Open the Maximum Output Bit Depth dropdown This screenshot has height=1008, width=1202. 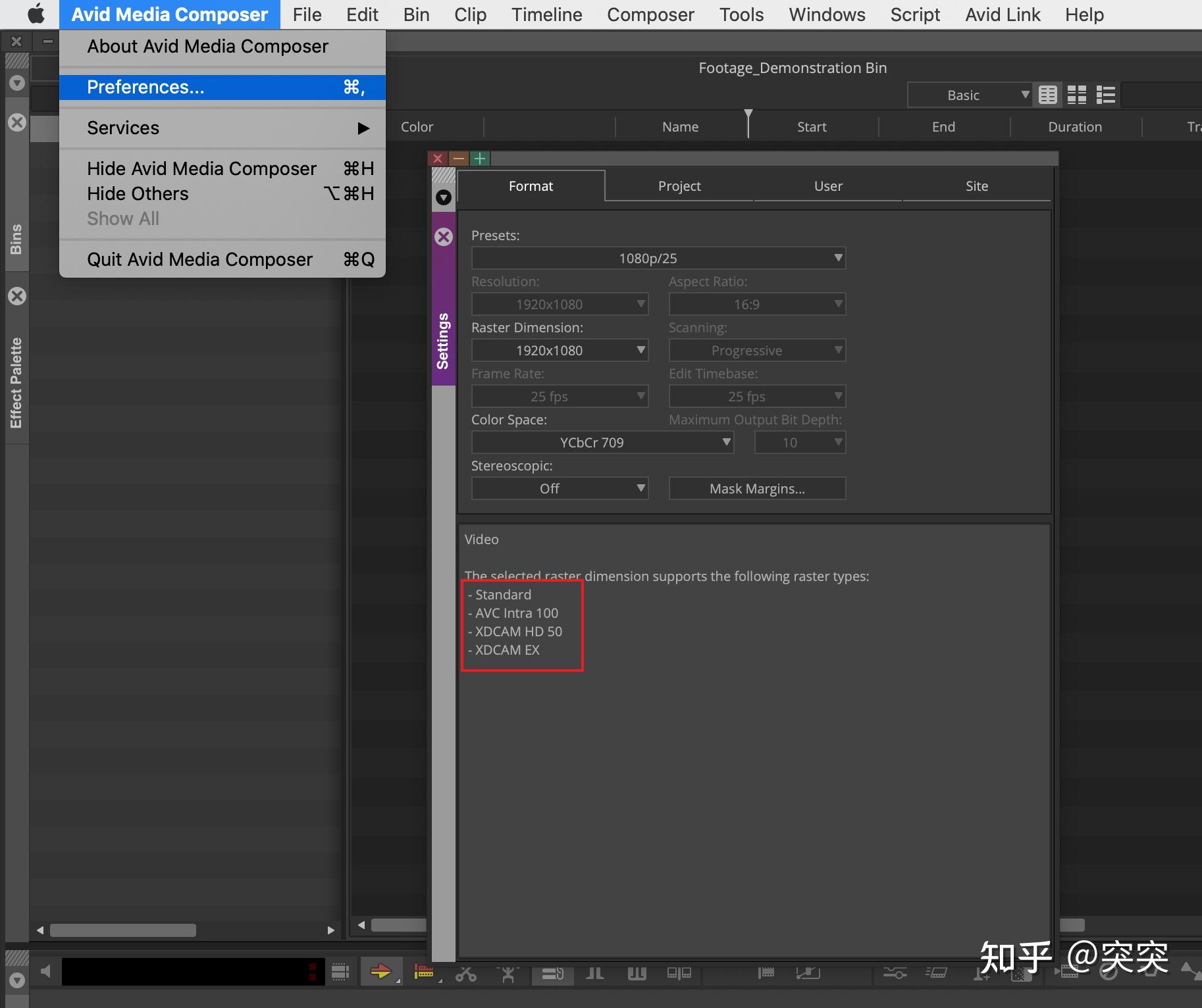tap(800, 442)
